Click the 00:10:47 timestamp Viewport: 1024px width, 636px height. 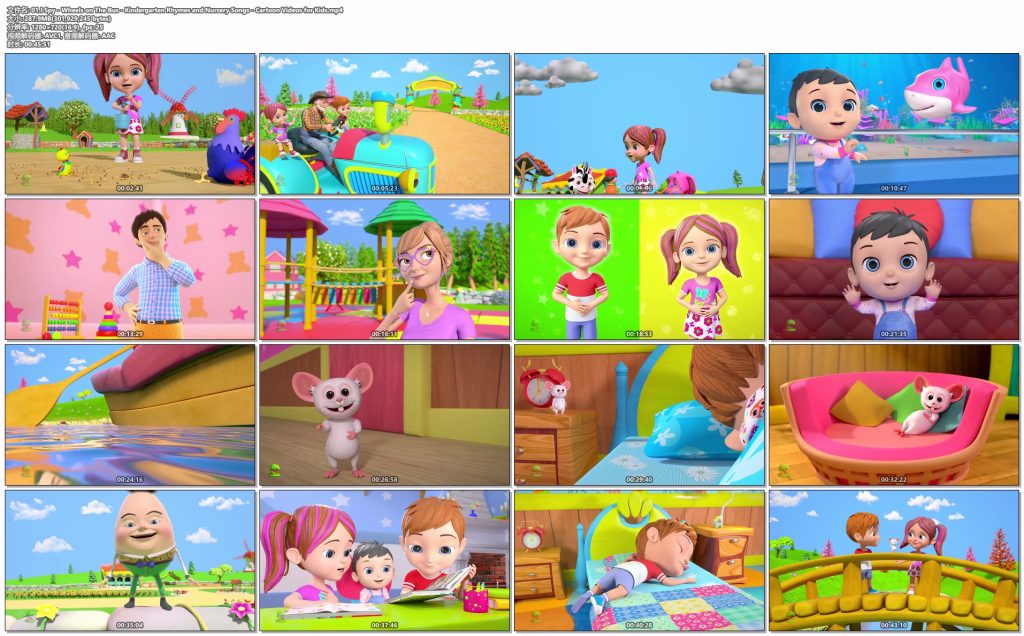[893, 188]
